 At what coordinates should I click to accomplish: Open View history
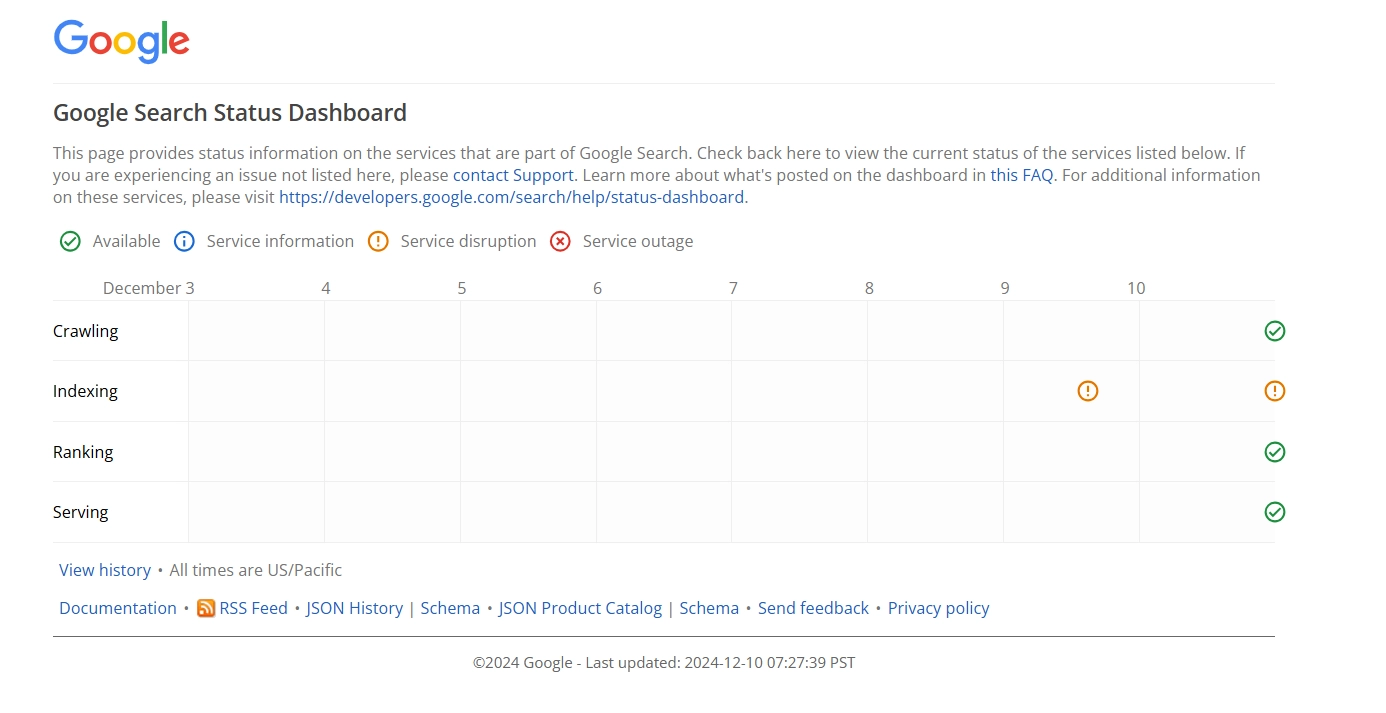pyautogui.click(x=105, y=570)
